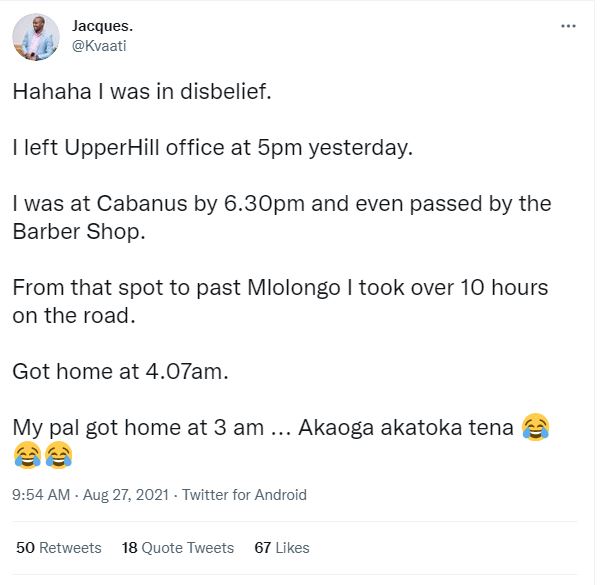This screenshot has width=607, height=585.
Task: Click the 9:54 AM timestamp link
Action: pos(41,495)
